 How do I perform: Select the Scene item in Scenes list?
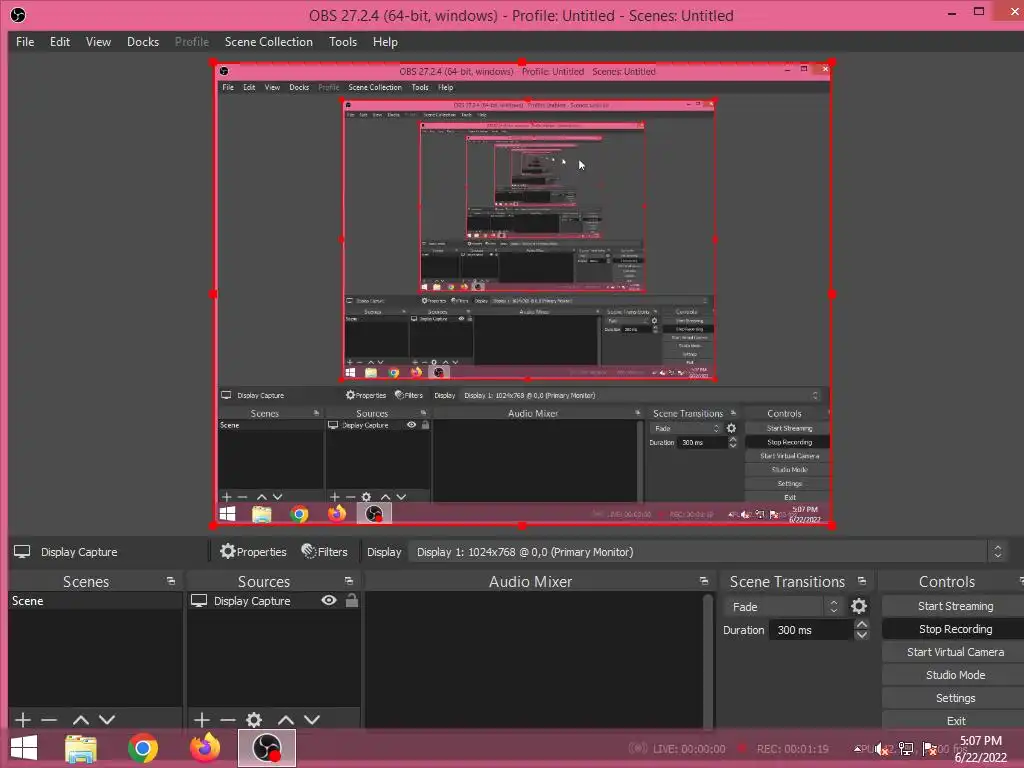(95, 601)
